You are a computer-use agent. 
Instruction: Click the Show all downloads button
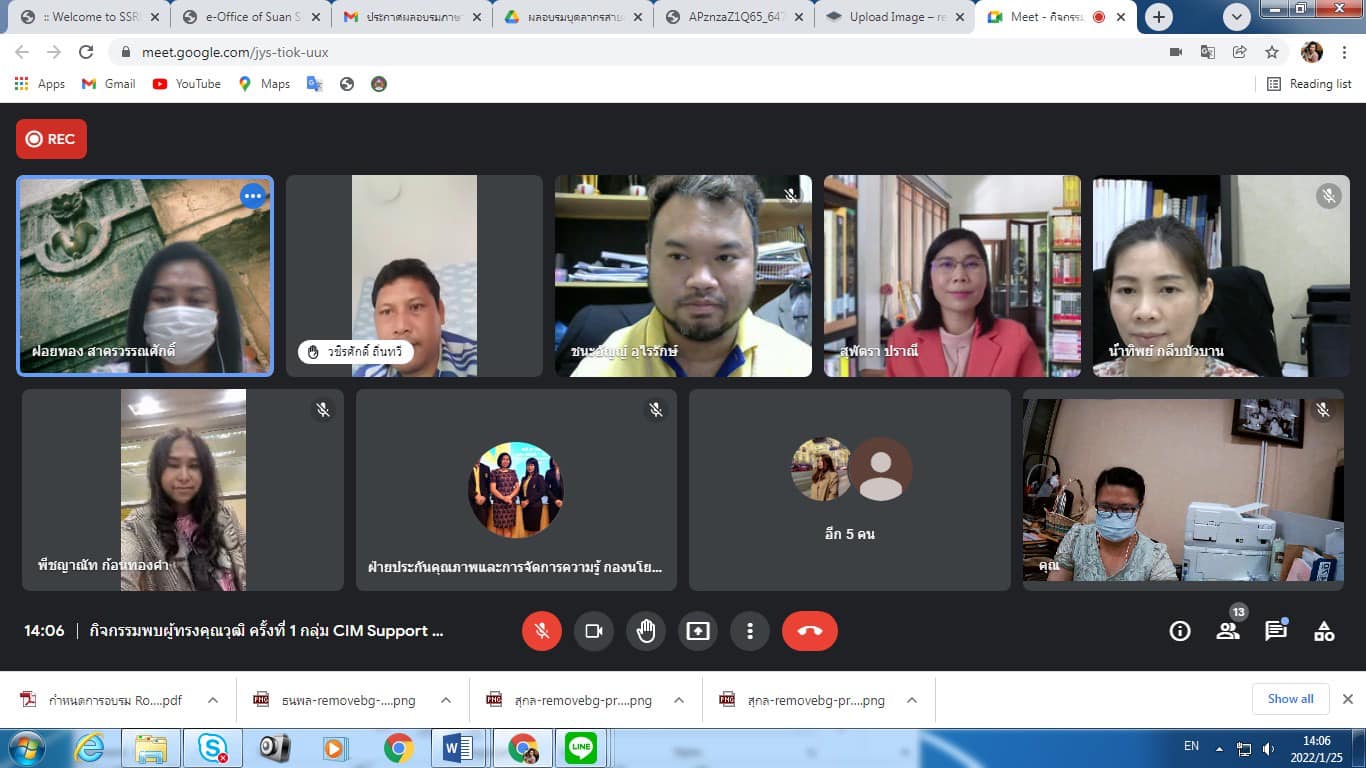1290,699
